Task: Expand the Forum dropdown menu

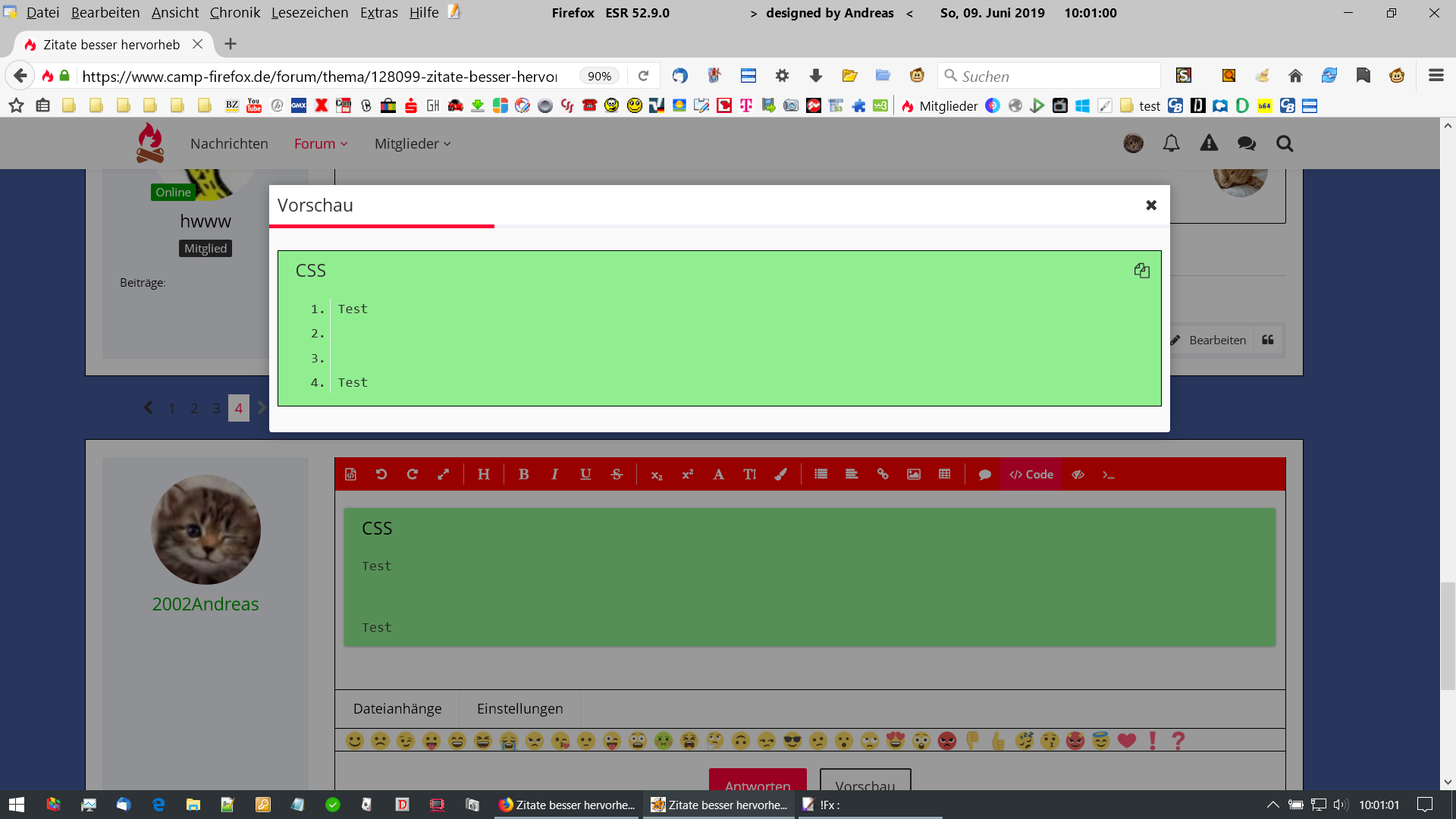Action: [x=321, y=143]
